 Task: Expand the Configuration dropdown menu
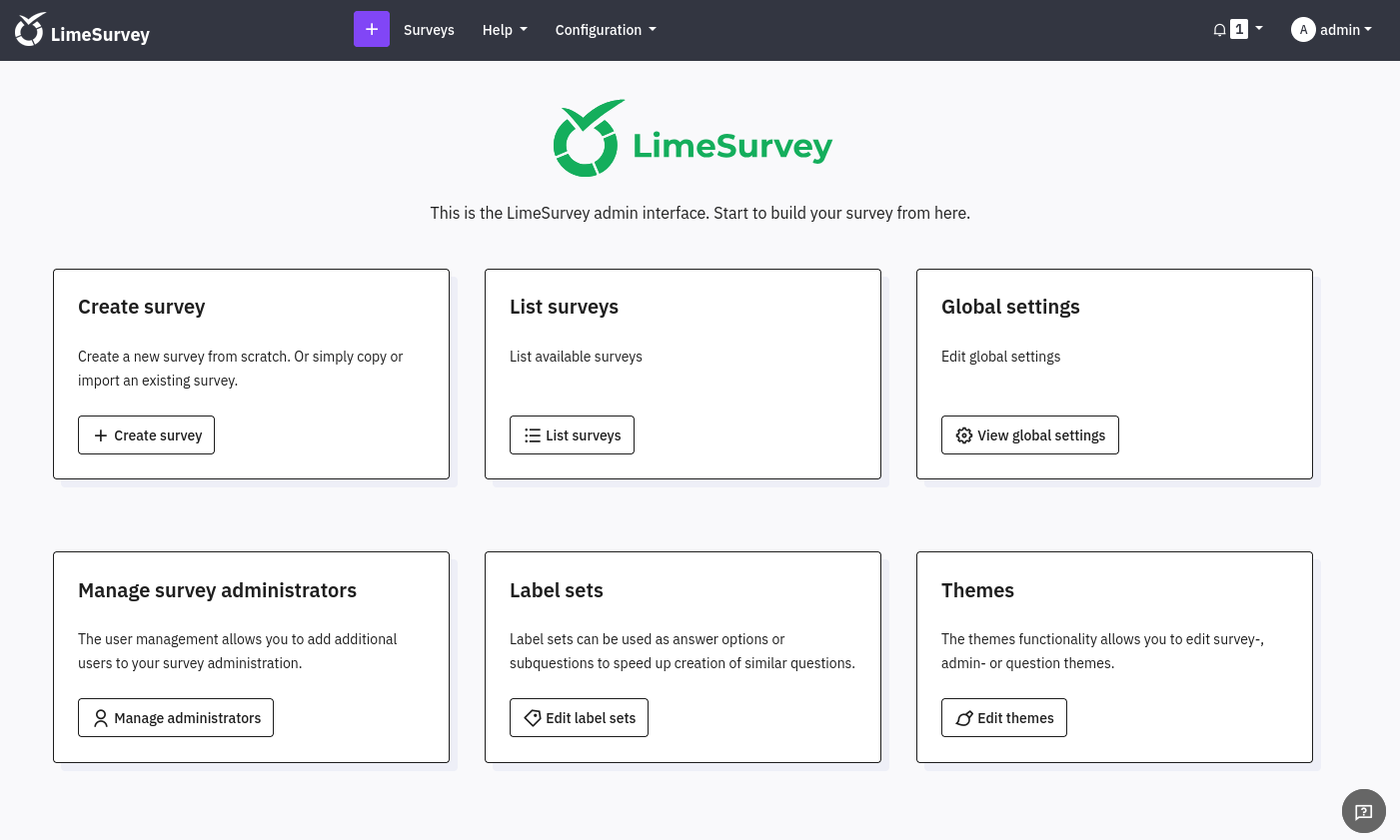[x=606, y=30]
